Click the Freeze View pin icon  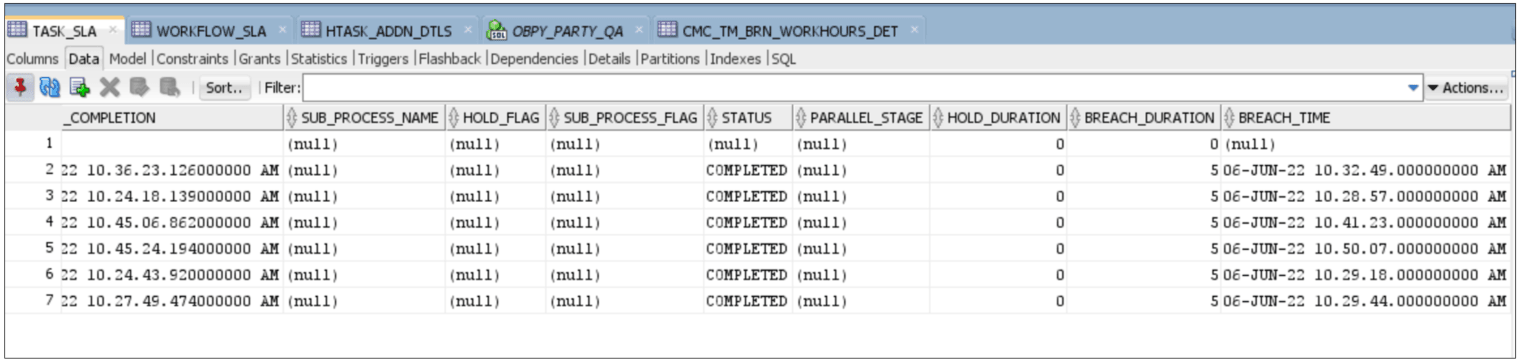coord(20,88)
